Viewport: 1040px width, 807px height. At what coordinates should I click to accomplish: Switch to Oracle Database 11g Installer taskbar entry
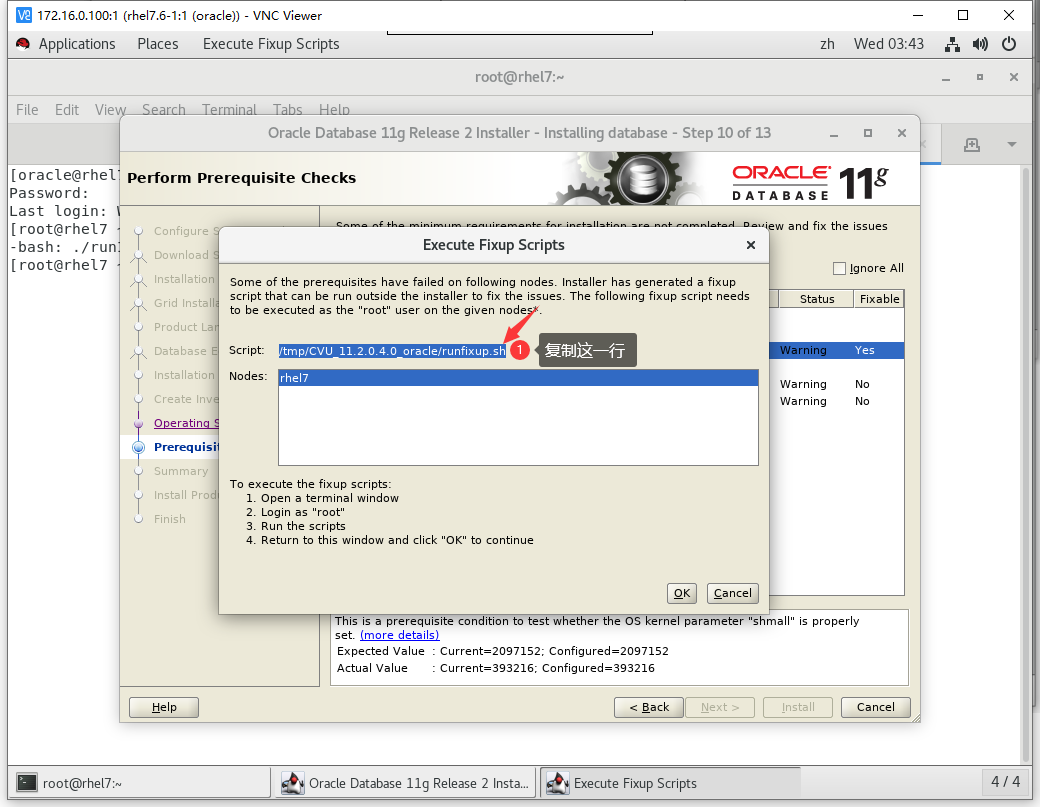[x=406, y=783]
